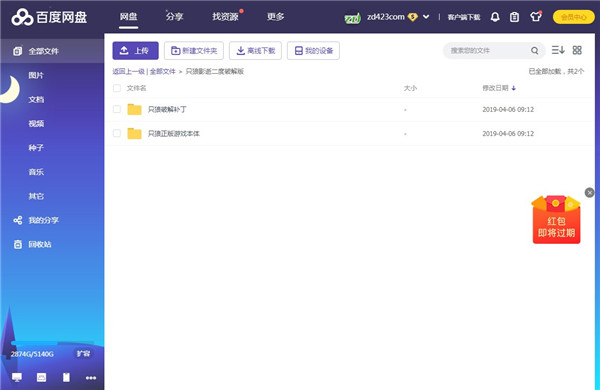
Task: Open the 红包即将过期 red envelope
Action: coord(556,219)
